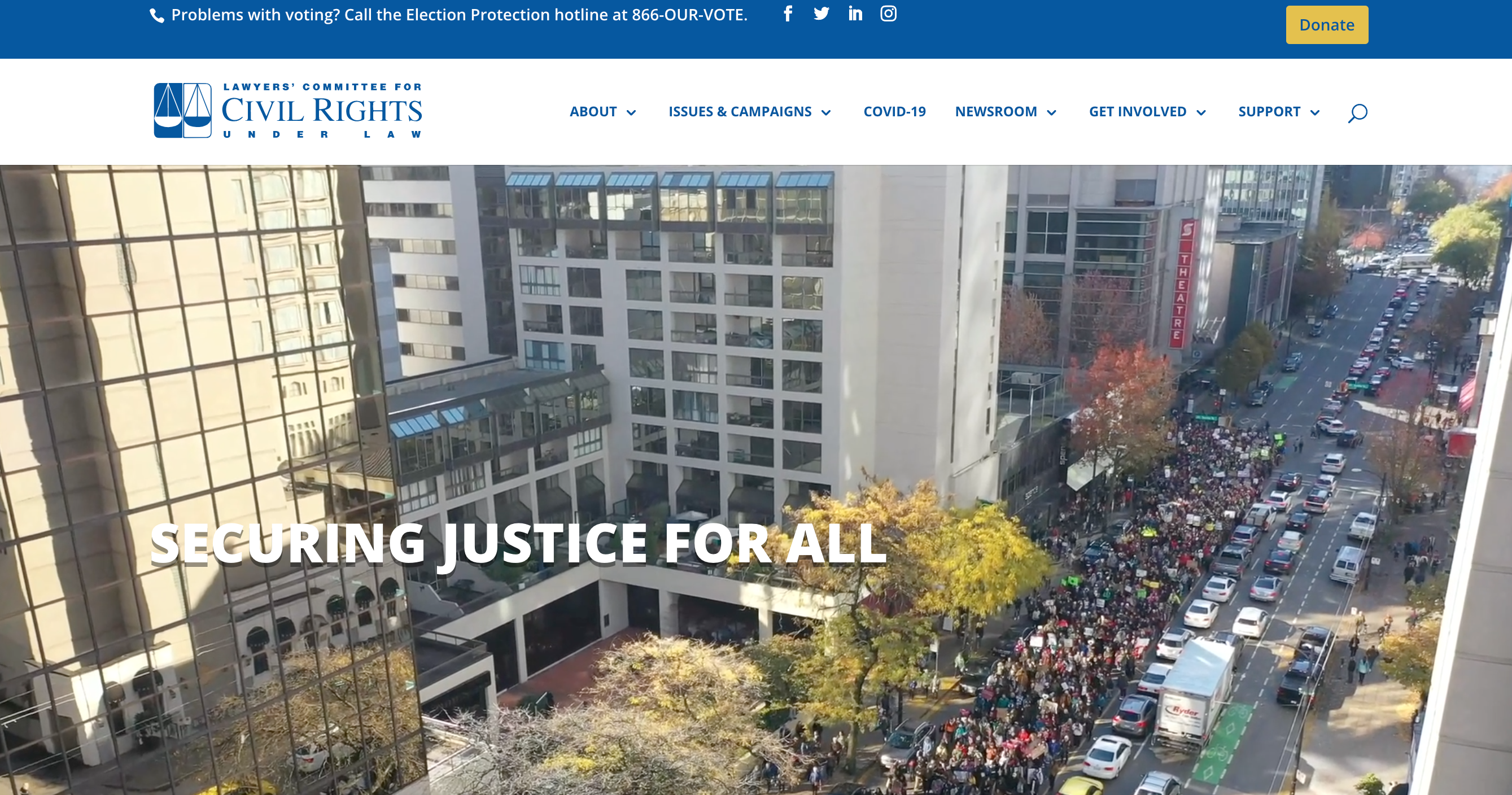Click the search magnifier icon
1512x795 pixels.
click(1357, 113)
